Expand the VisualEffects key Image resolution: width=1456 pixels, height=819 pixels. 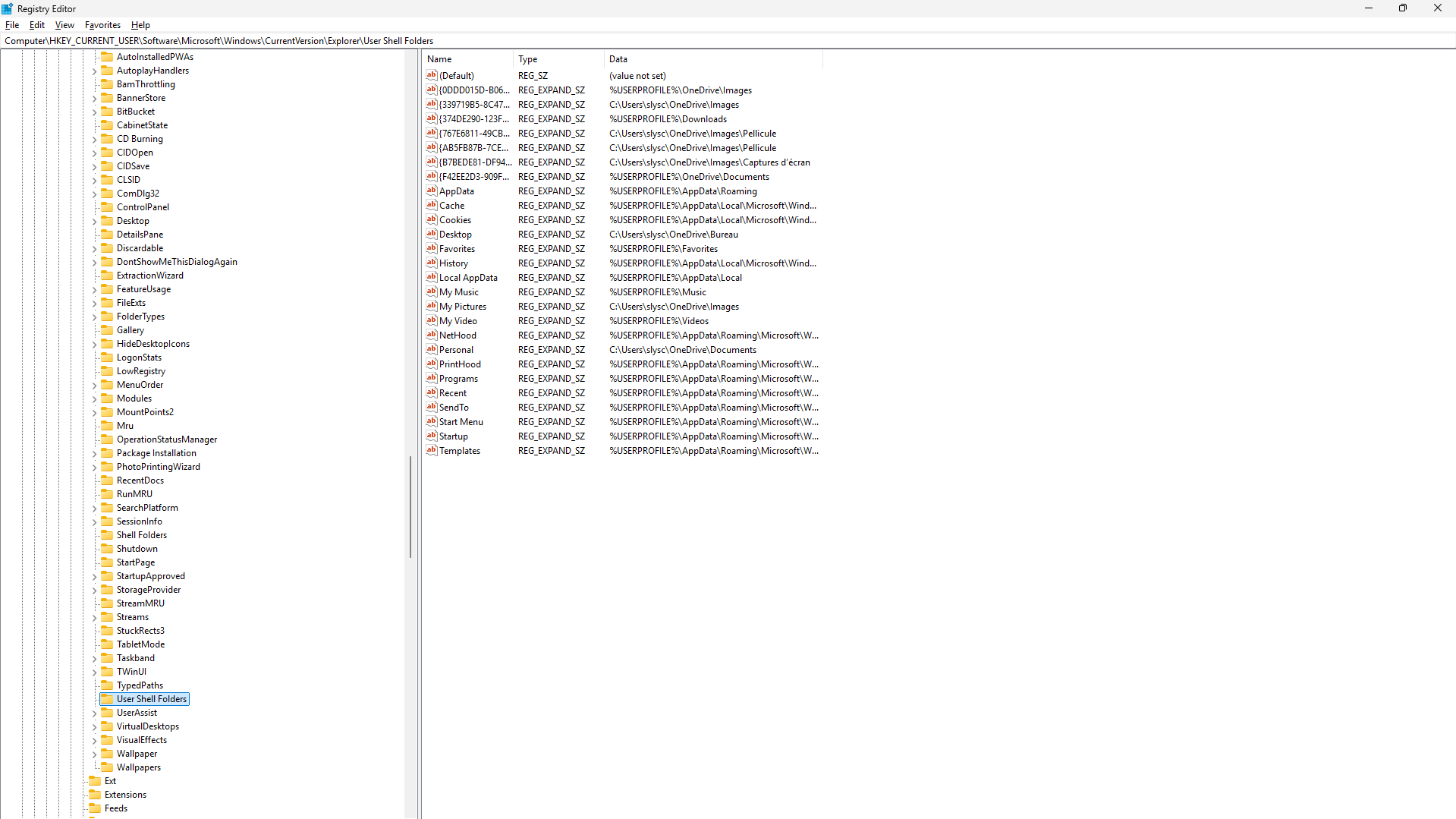pos(95,741)
